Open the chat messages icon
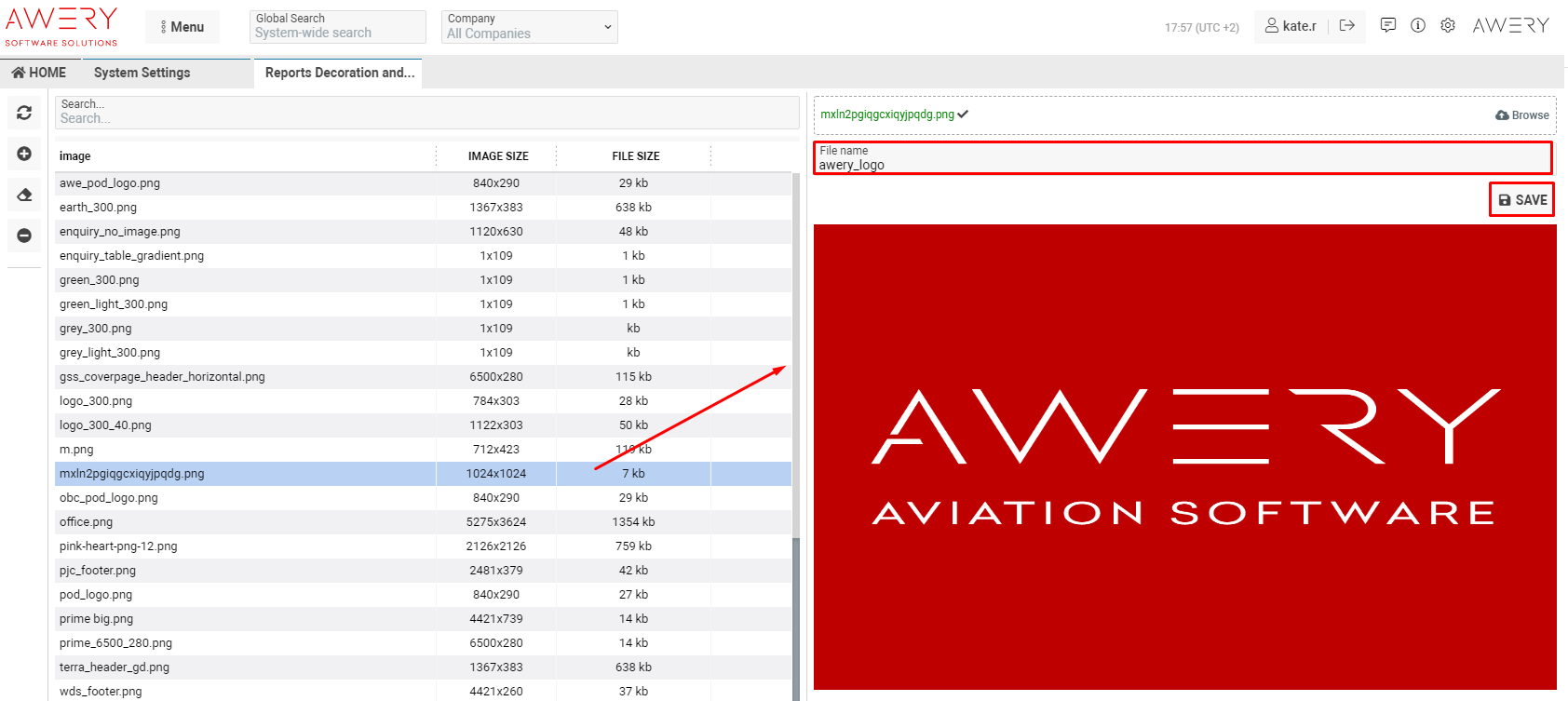 tap(1387, 26)
